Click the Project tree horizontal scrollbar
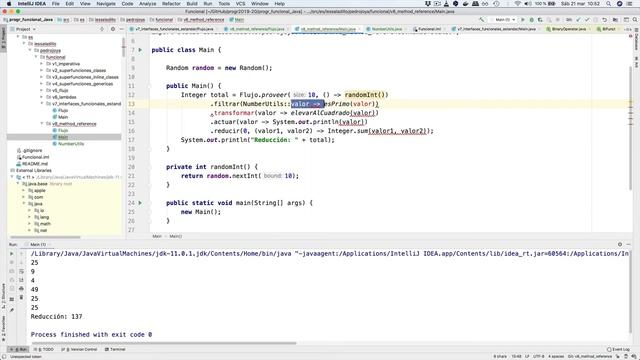The image size is (640, 360). [x=45, y=237]
